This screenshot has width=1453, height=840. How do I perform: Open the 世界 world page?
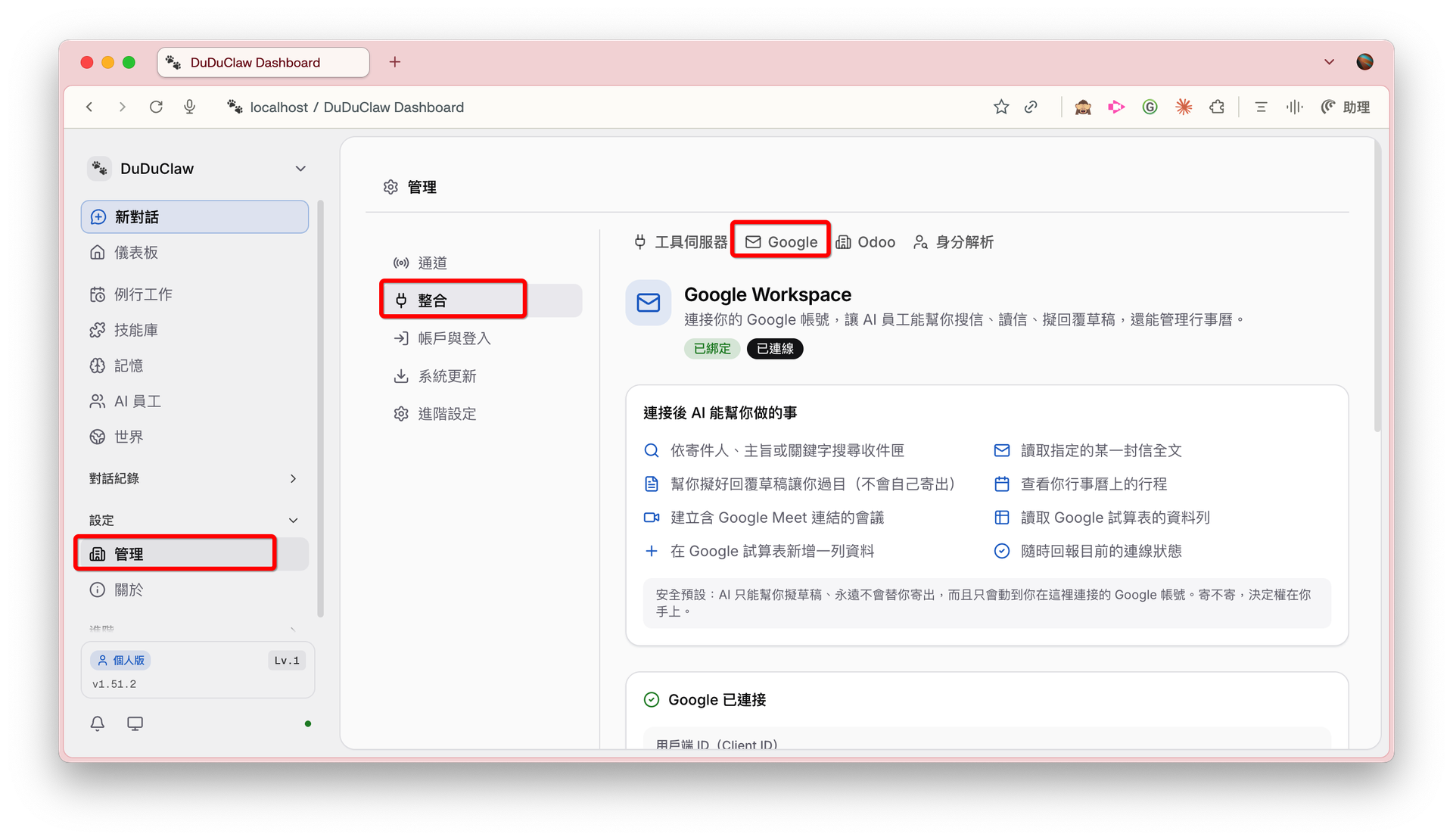tap(194, 437)
